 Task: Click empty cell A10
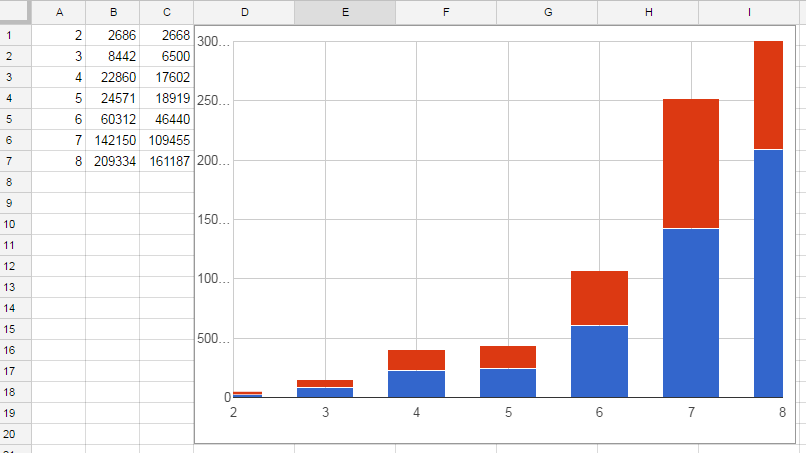(58, 224)
